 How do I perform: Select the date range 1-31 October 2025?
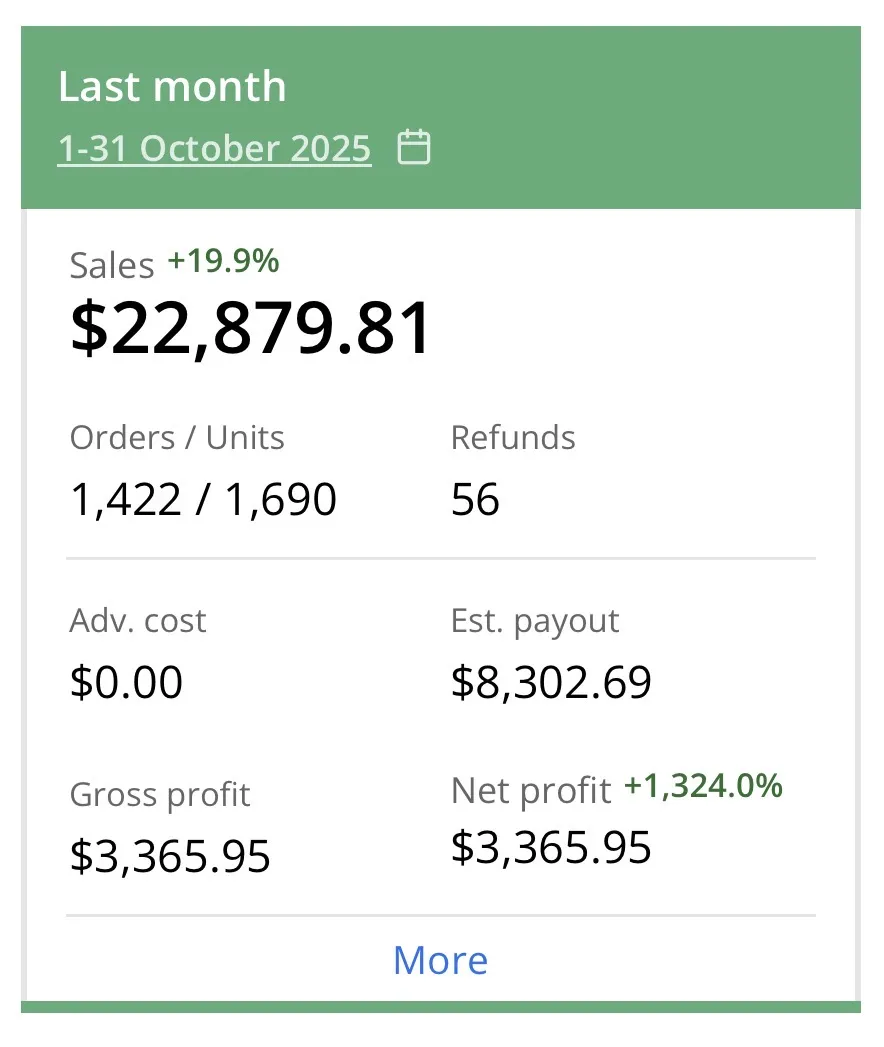click(x=213, y=148)
